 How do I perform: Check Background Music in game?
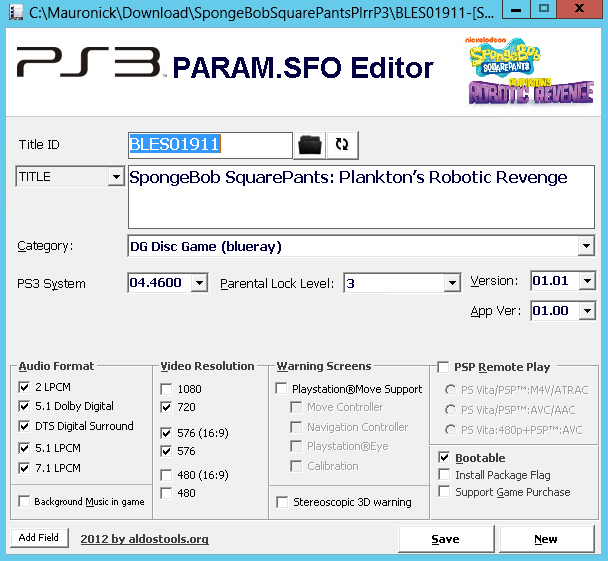[24, 501]
